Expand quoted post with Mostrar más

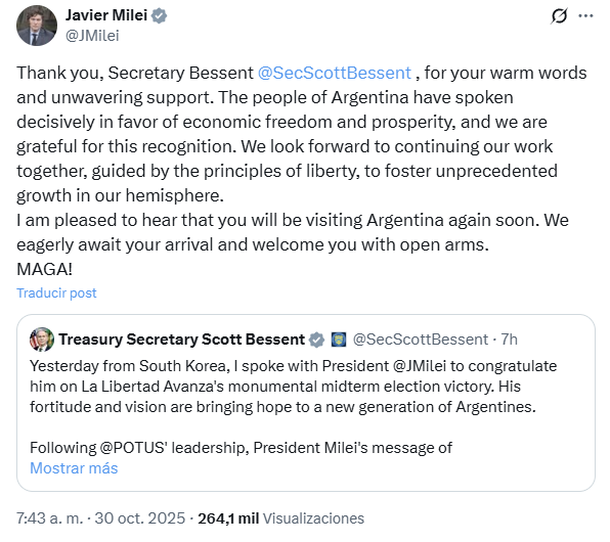tap(74, 468)
